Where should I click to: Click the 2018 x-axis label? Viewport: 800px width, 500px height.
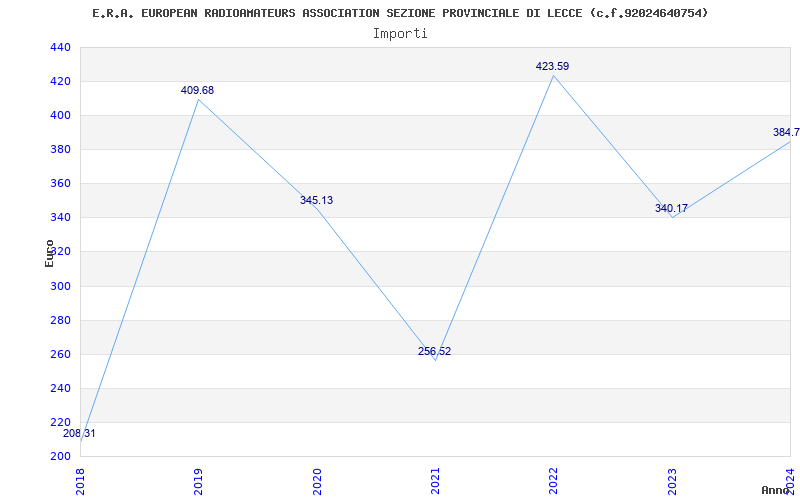80,481
